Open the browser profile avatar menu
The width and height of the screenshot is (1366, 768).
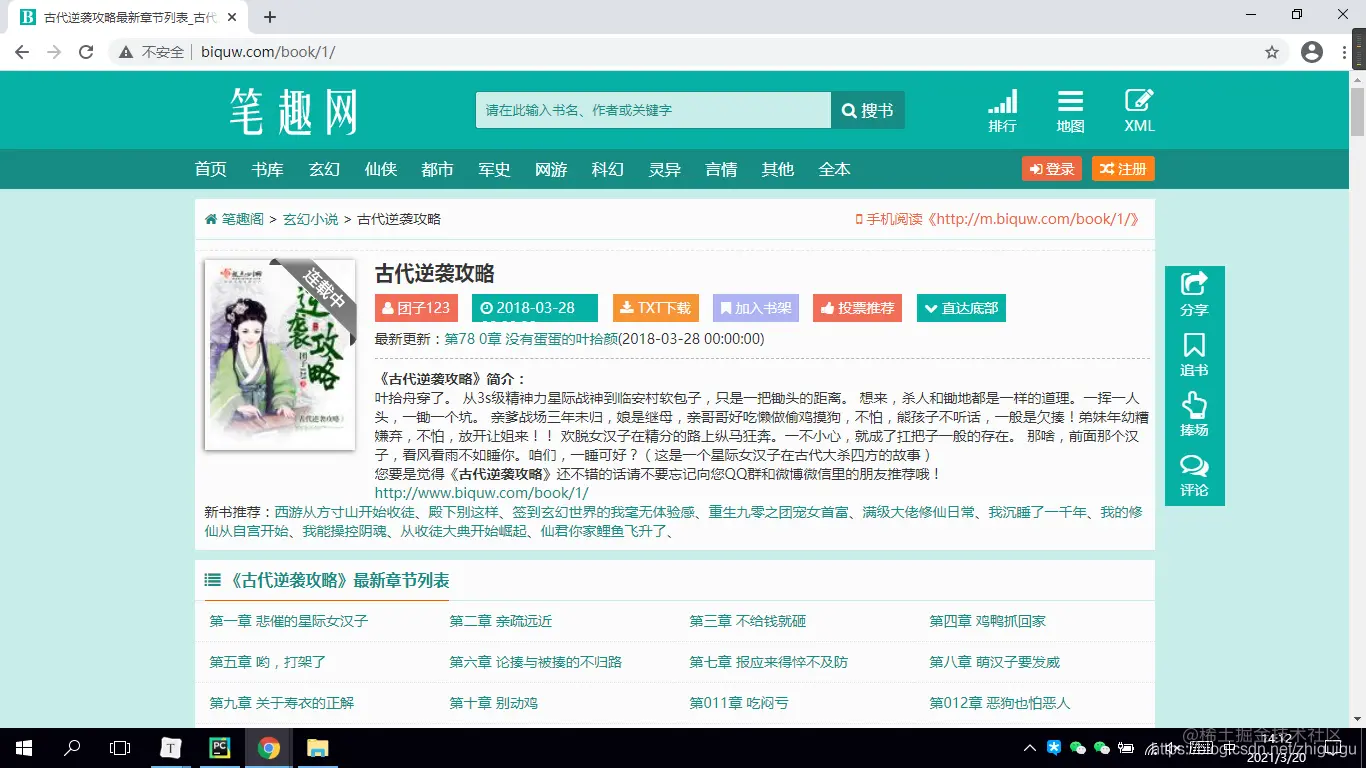pyautogui.click(x=1311, y=51)
